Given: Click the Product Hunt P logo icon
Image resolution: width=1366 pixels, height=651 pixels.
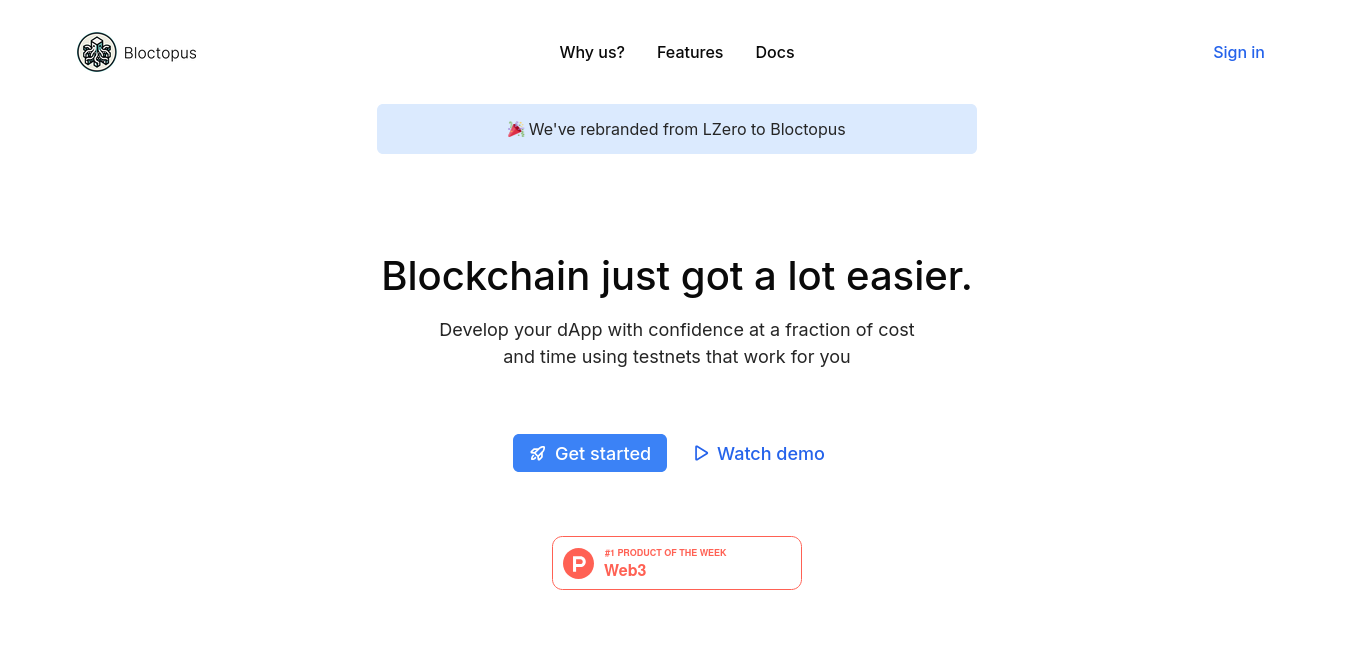Looking at the screenshot, I should coord(579,563).
